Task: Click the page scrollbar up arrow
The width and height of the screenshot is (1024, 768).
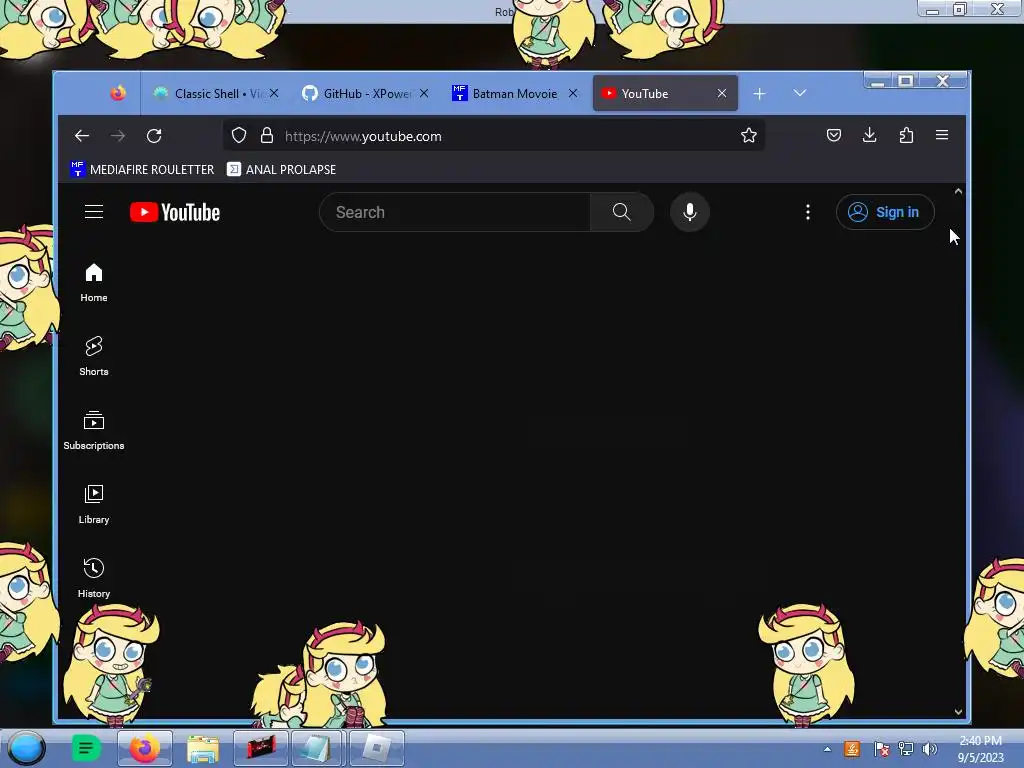Action: tap(958, 191)
